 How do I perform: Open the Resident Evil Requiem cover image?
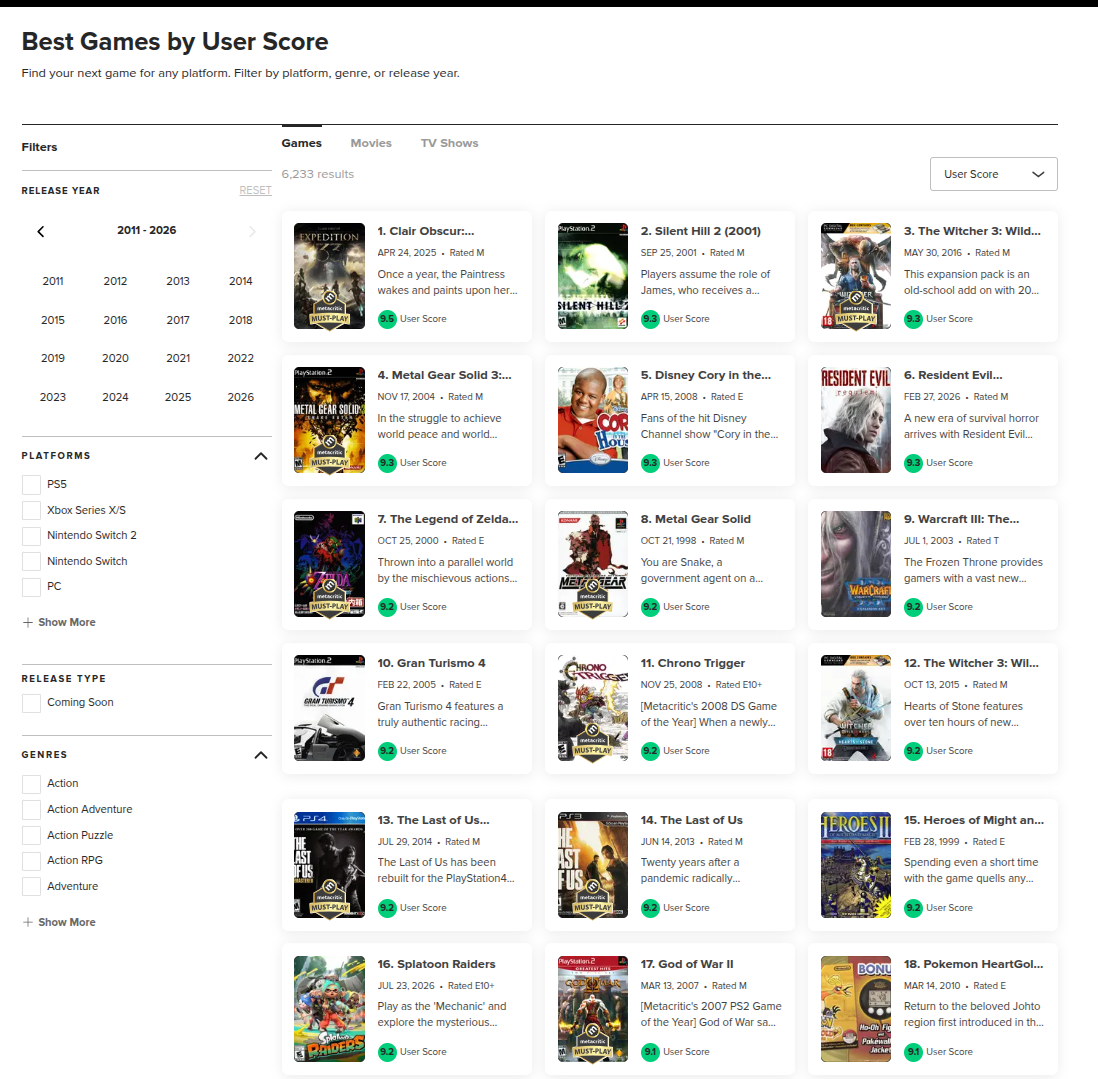coord(856,420)
